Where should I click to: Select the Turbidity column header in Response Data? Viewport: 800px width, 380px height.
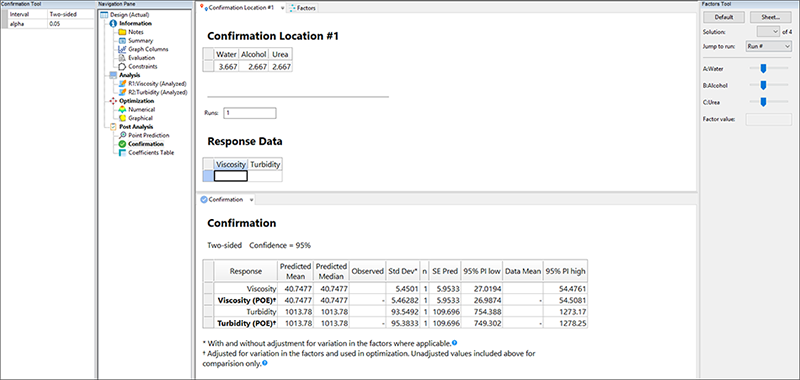pos(265,164)
